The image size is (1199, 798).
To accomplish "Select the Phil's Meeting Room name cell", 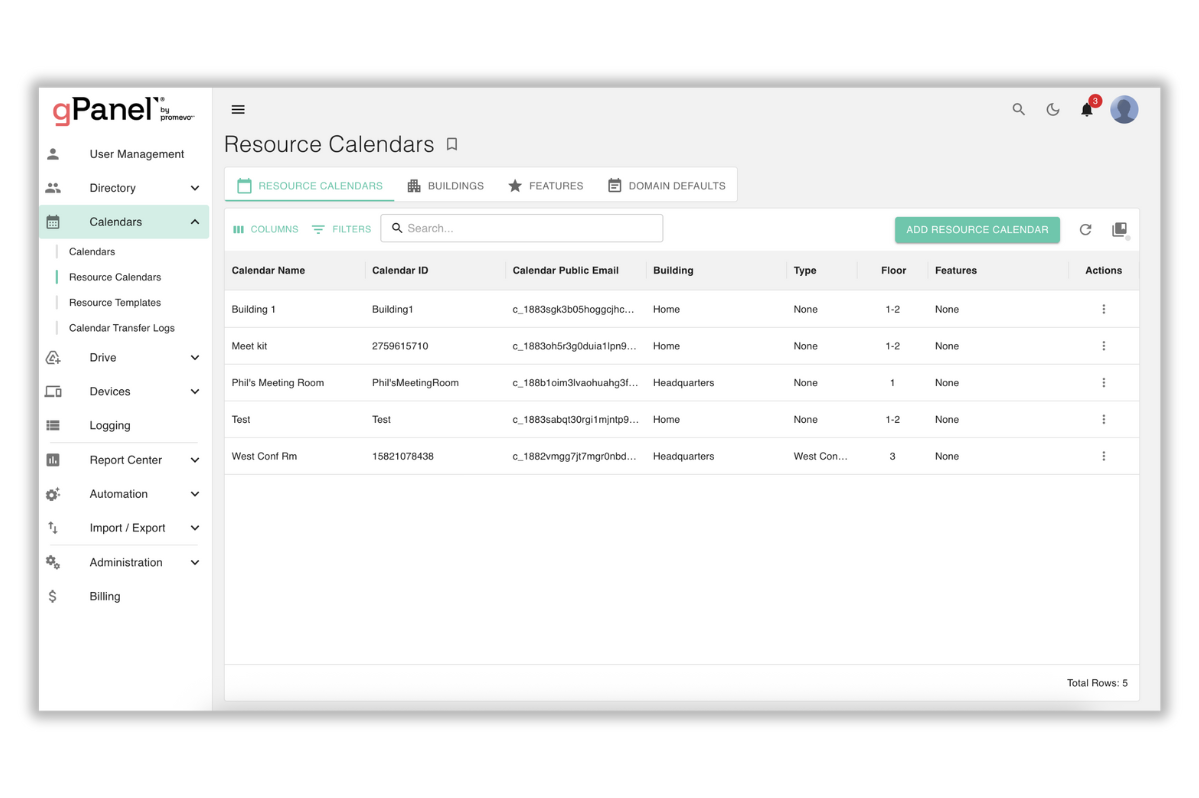I will pos(278,383).
